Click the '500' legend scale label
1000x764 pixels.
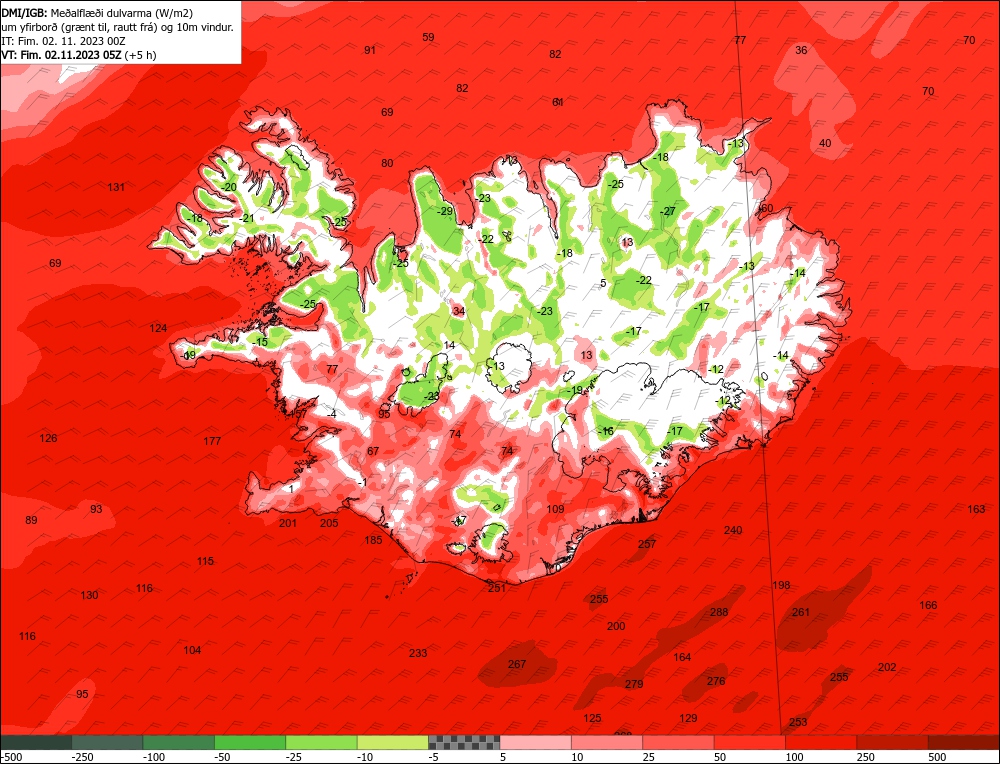point(937,757)
